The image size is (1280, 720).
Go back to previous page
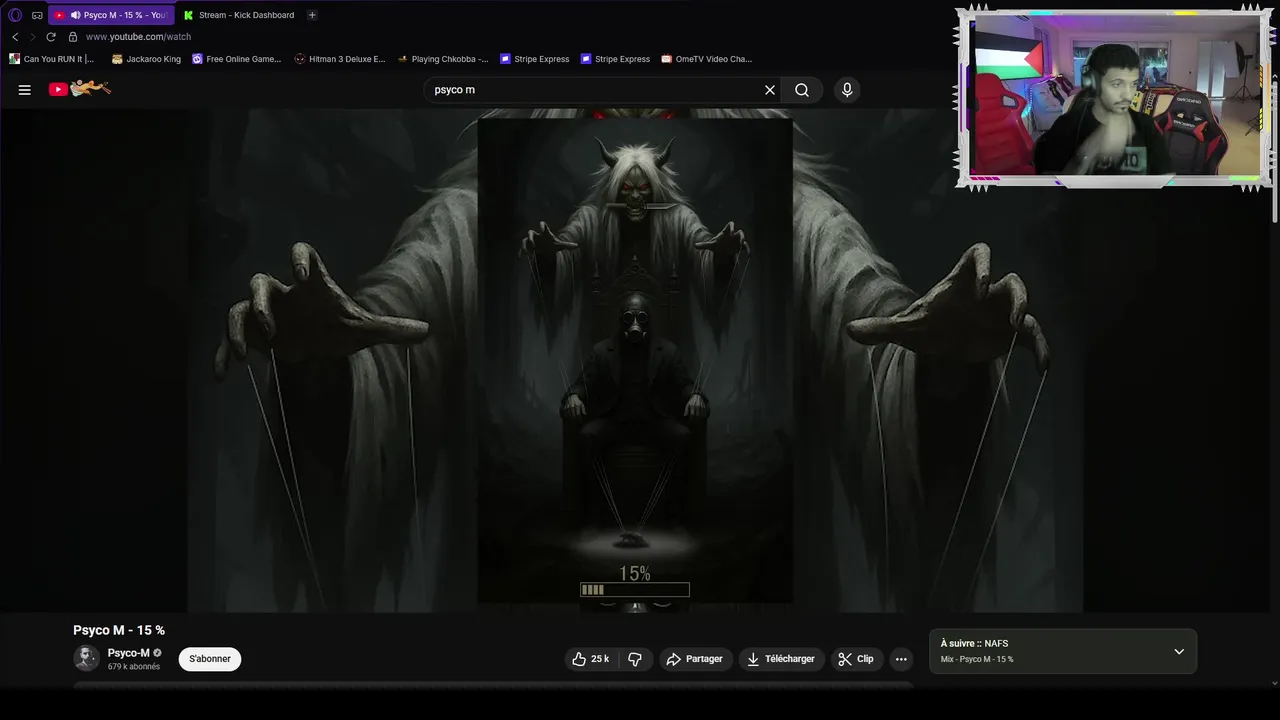coord(15,37)
